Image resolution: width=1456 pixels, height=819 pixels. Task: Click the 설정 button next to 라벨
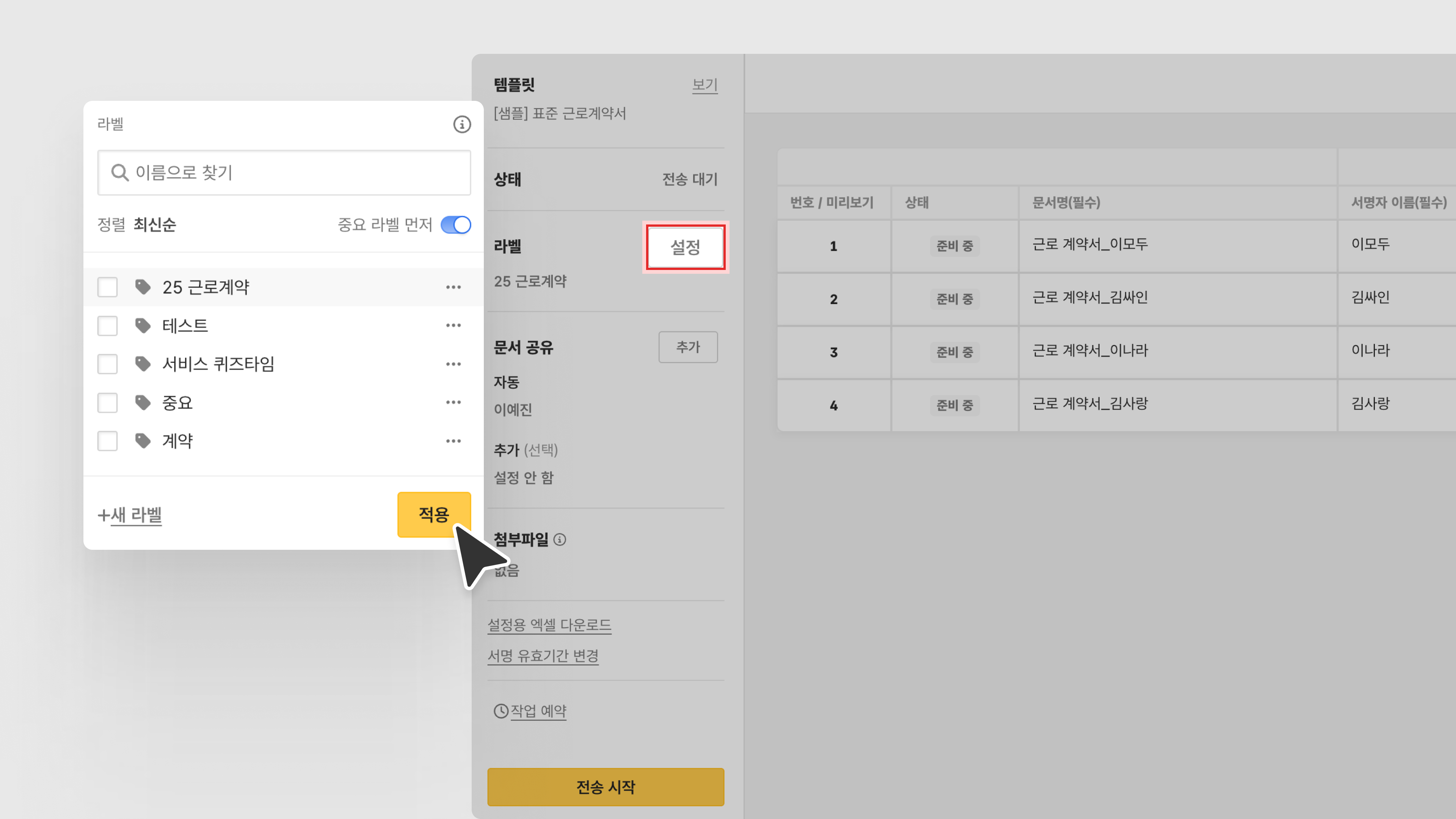[685, 247]
